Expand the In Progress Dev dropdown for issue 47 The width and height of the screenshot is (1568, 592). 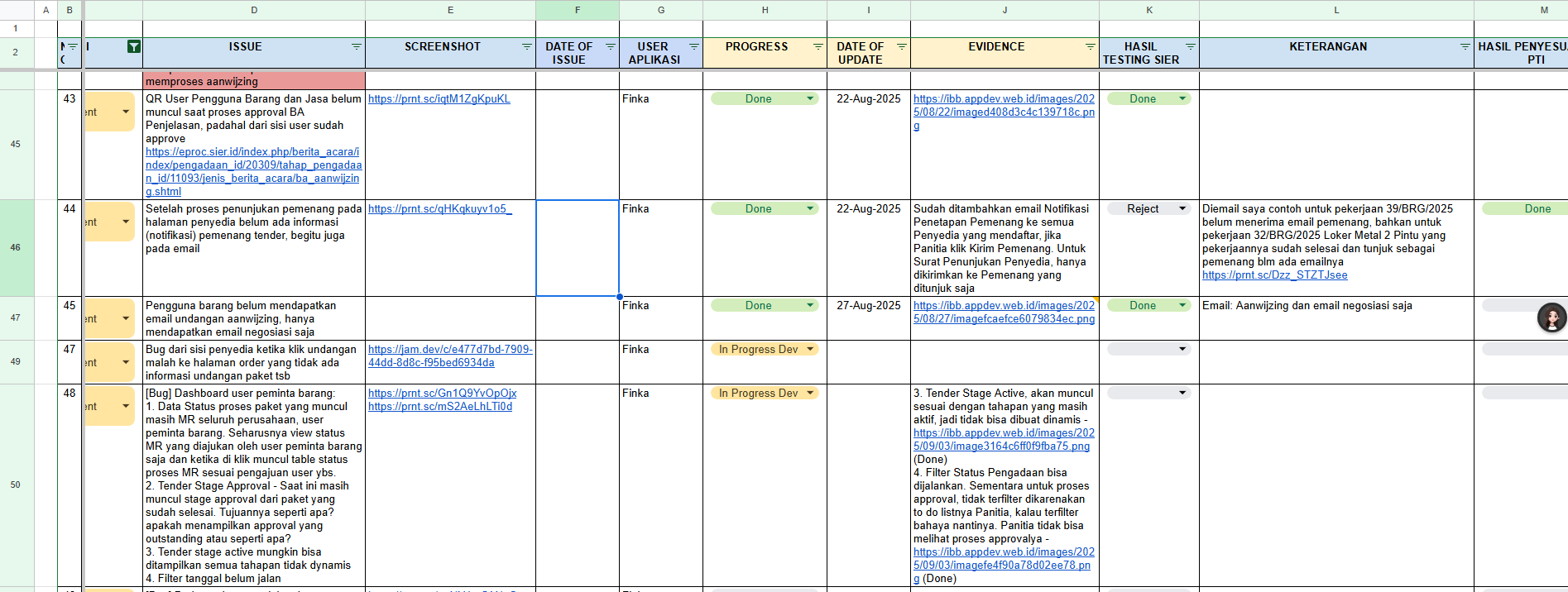810,350
